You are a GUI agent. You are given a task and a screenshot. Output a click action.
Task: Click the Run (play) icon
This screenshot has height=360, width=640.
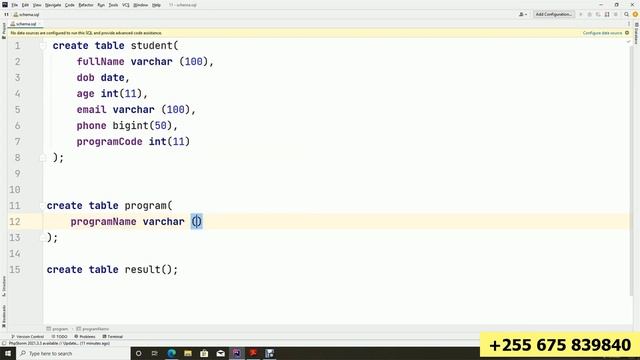point(581,14)
